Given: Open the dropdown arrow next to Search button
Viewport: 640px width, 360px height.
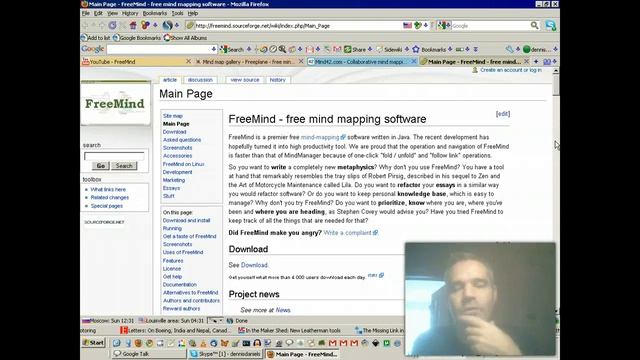Looking at the screenshot, I should tap(249, 49).
